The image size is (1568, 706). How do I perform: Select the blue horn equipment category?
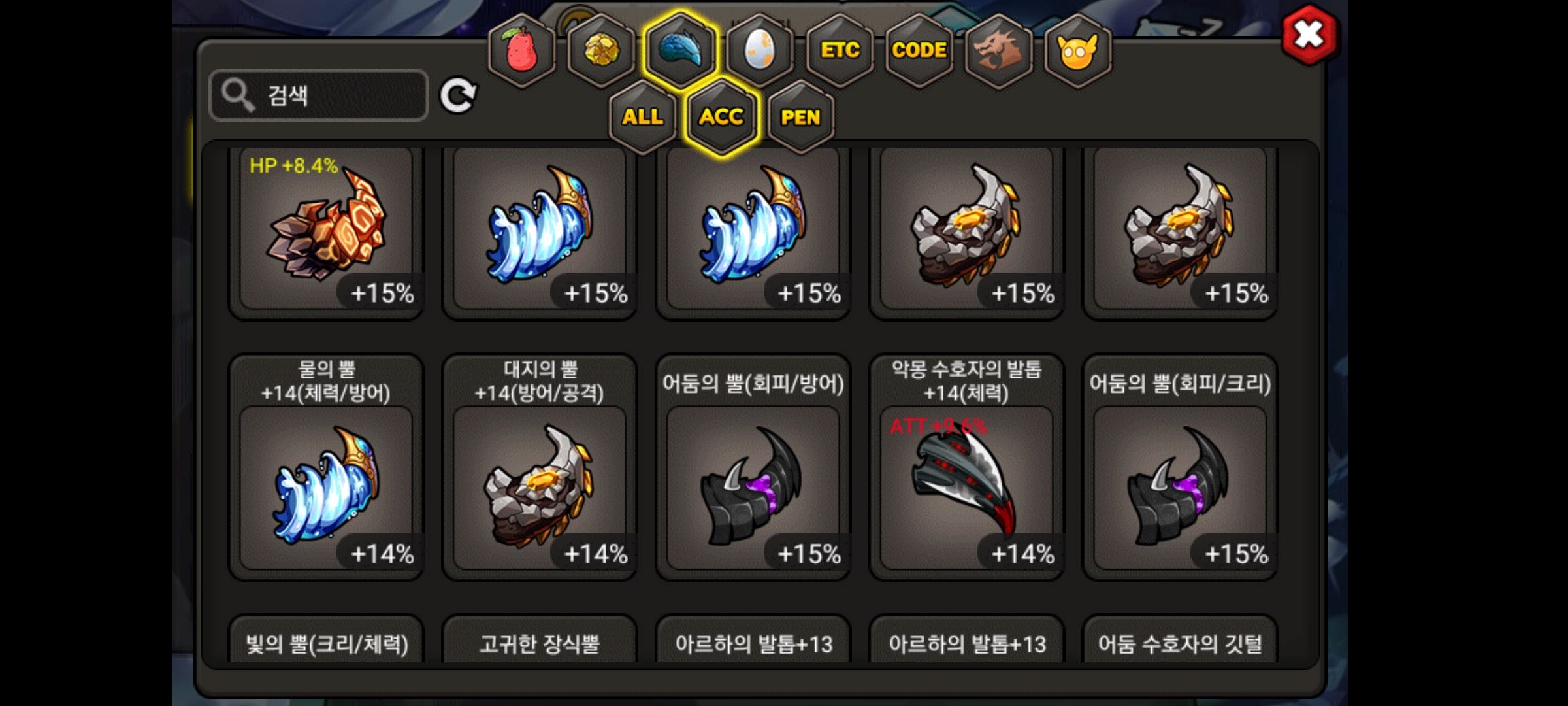pyautogui.click(x=680, y=50)
